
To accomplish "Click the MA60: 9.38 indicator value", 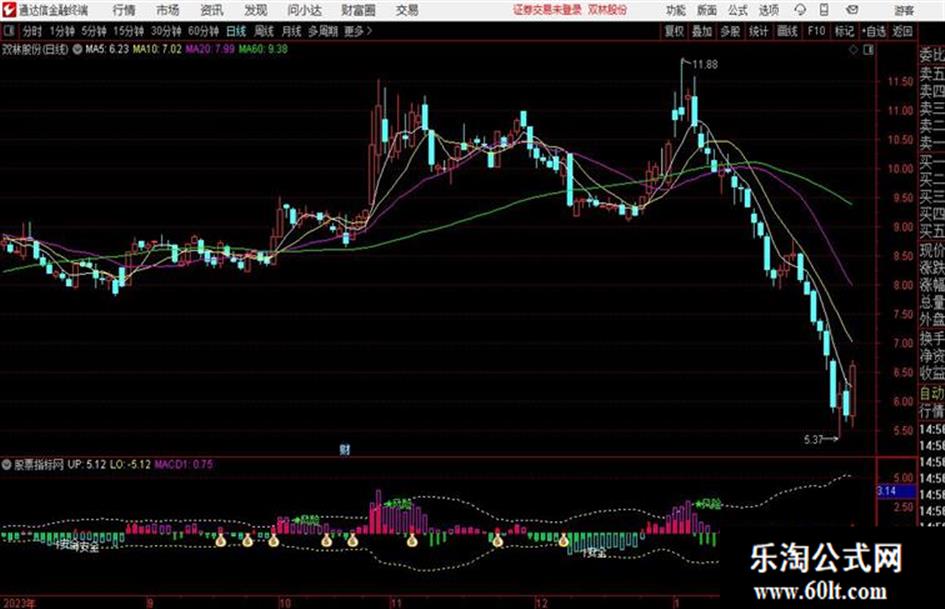I will (263, 49).
